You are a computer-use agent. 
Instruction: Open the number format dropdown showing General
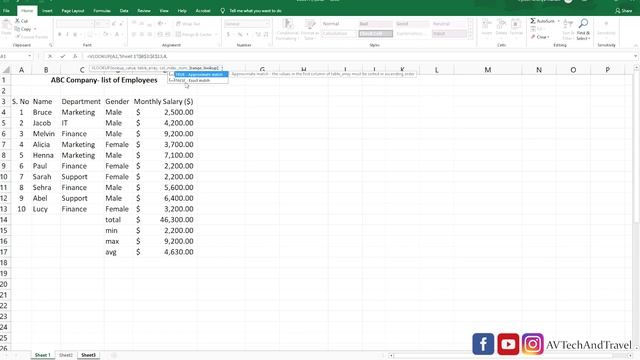pos(247,24)
